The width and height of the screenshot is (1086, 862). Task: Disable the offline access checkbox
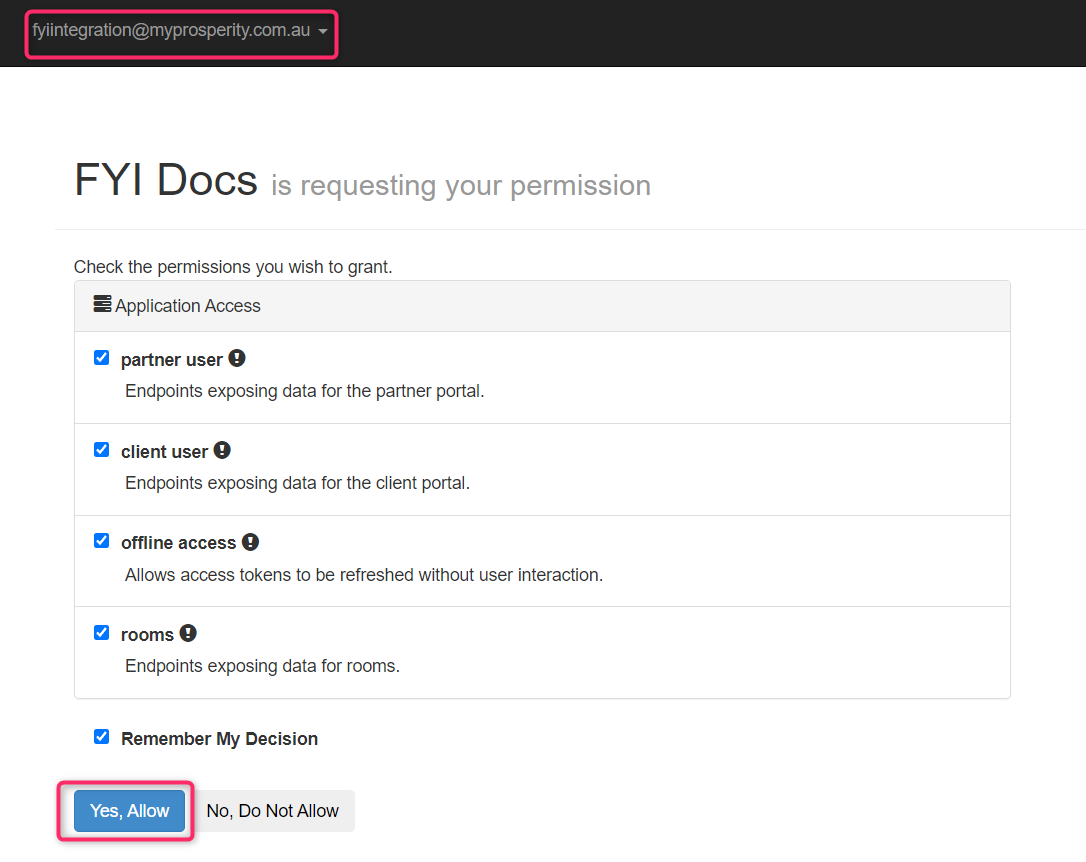coord(101,541)
